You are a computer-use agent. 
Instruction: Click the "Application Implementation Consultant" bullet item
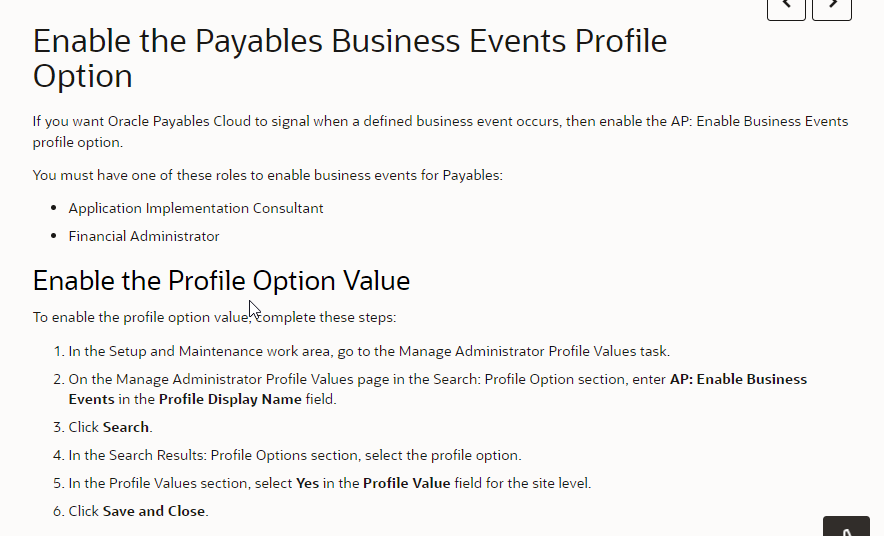pyautogui.click(x=196, y=208)
